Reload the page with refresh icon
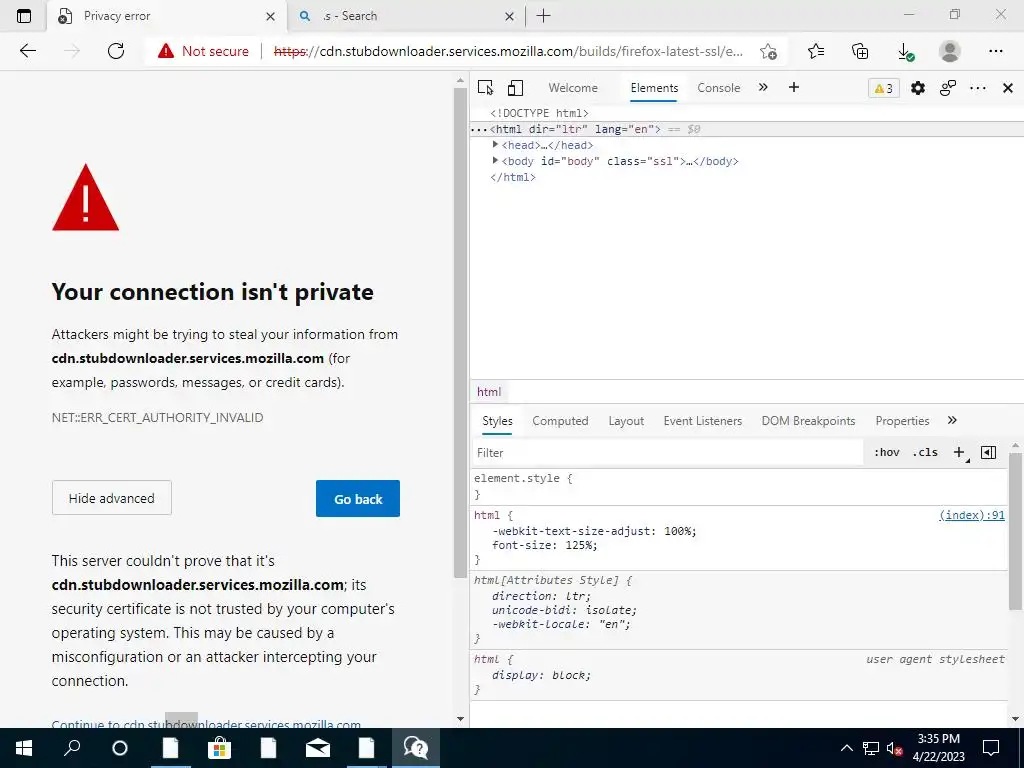Image resolution: width=1024 pixels, height=768 pixels. (x=116, y=51)
